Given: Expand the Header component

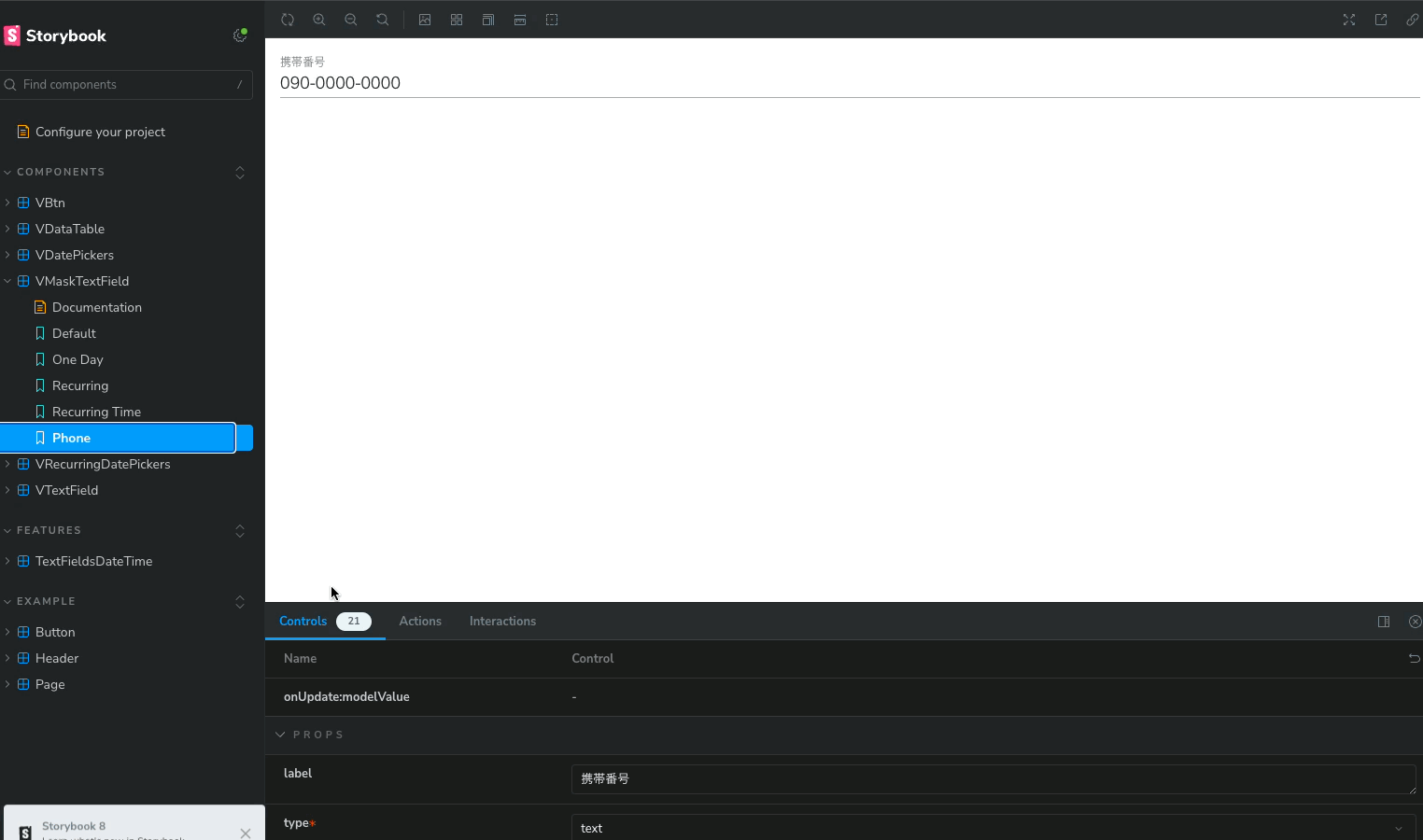Looking at the screenshot, I should (56, 658).
